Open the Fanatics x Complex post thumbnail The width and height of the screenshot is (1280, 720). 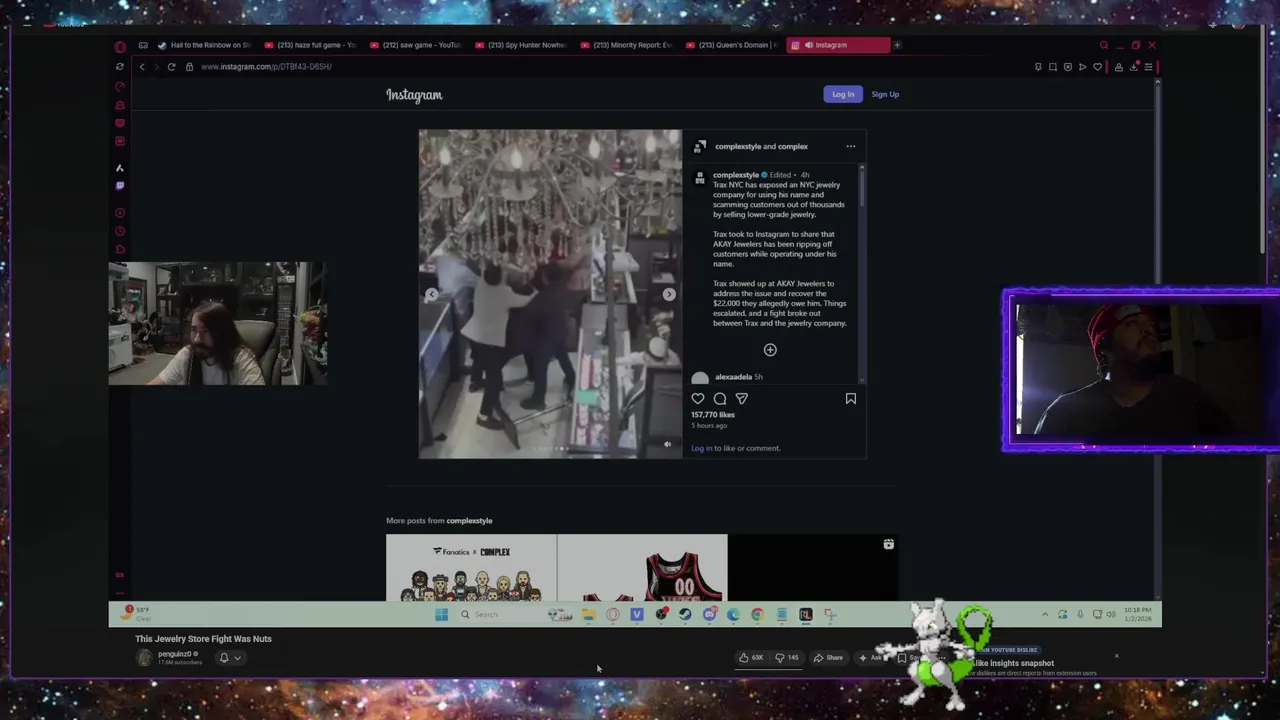(471, 568)
